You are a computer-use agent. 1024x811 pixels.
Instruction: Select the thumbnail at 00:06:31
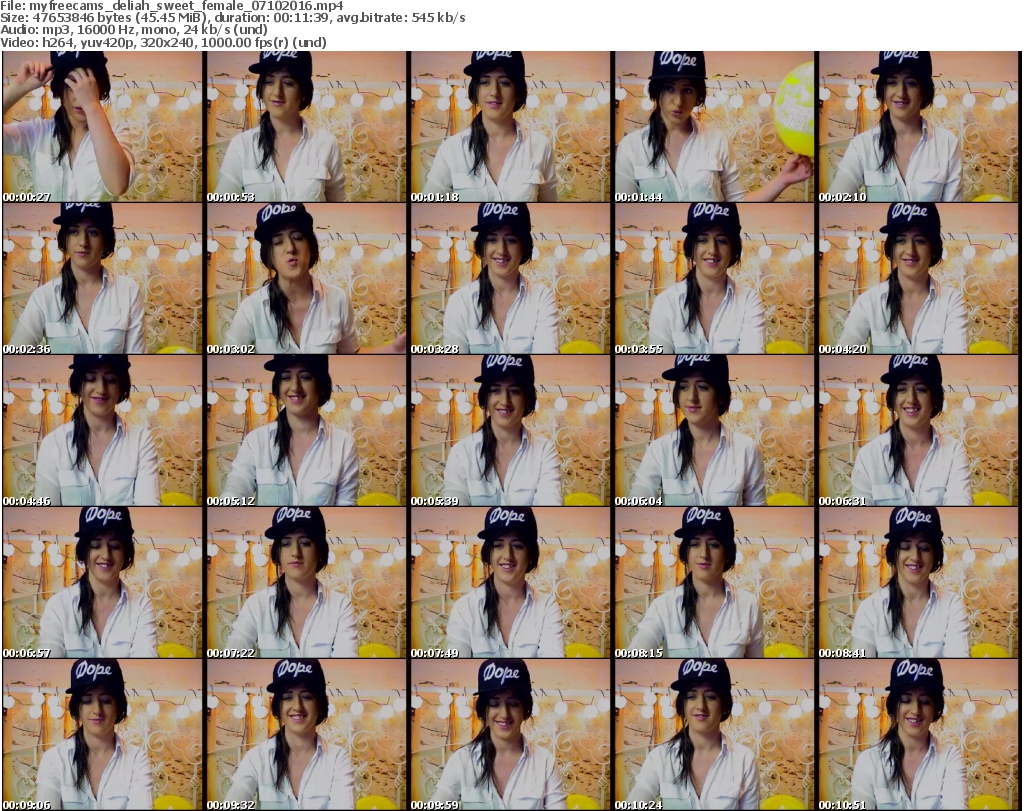click(x=919, y=431)
